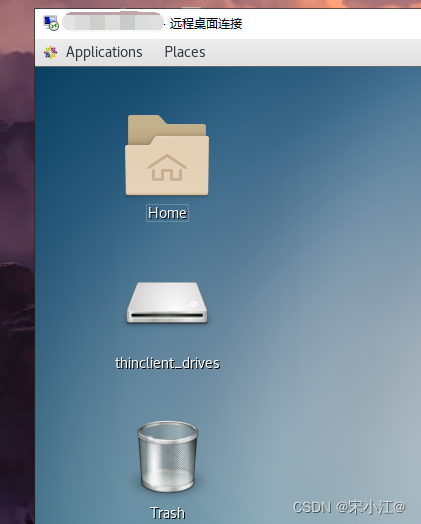Open the Places menu
The width and height of the screenshot is (421, 524).
[185, 52]
